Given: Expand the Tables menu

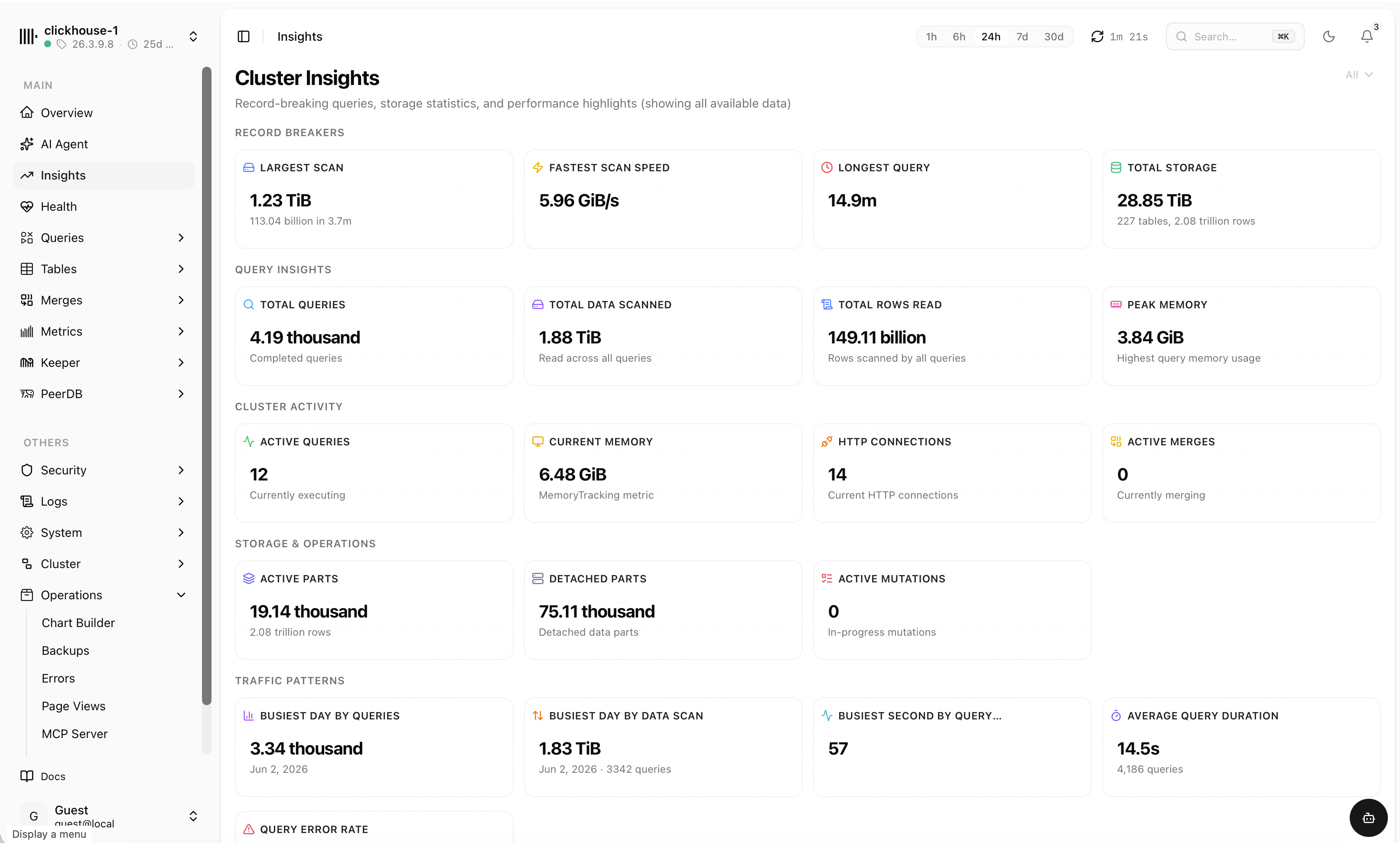Looking at the screenshot, I should click(x=104, y=269).
